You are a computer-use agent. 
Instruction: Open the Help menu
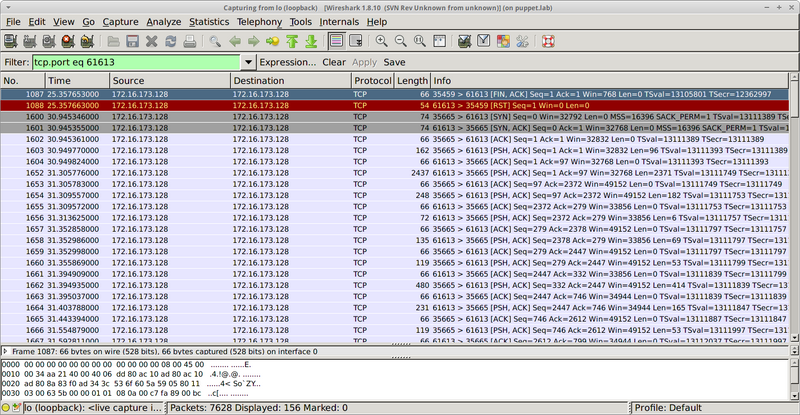pyautogui.click(x=377, y=22)
